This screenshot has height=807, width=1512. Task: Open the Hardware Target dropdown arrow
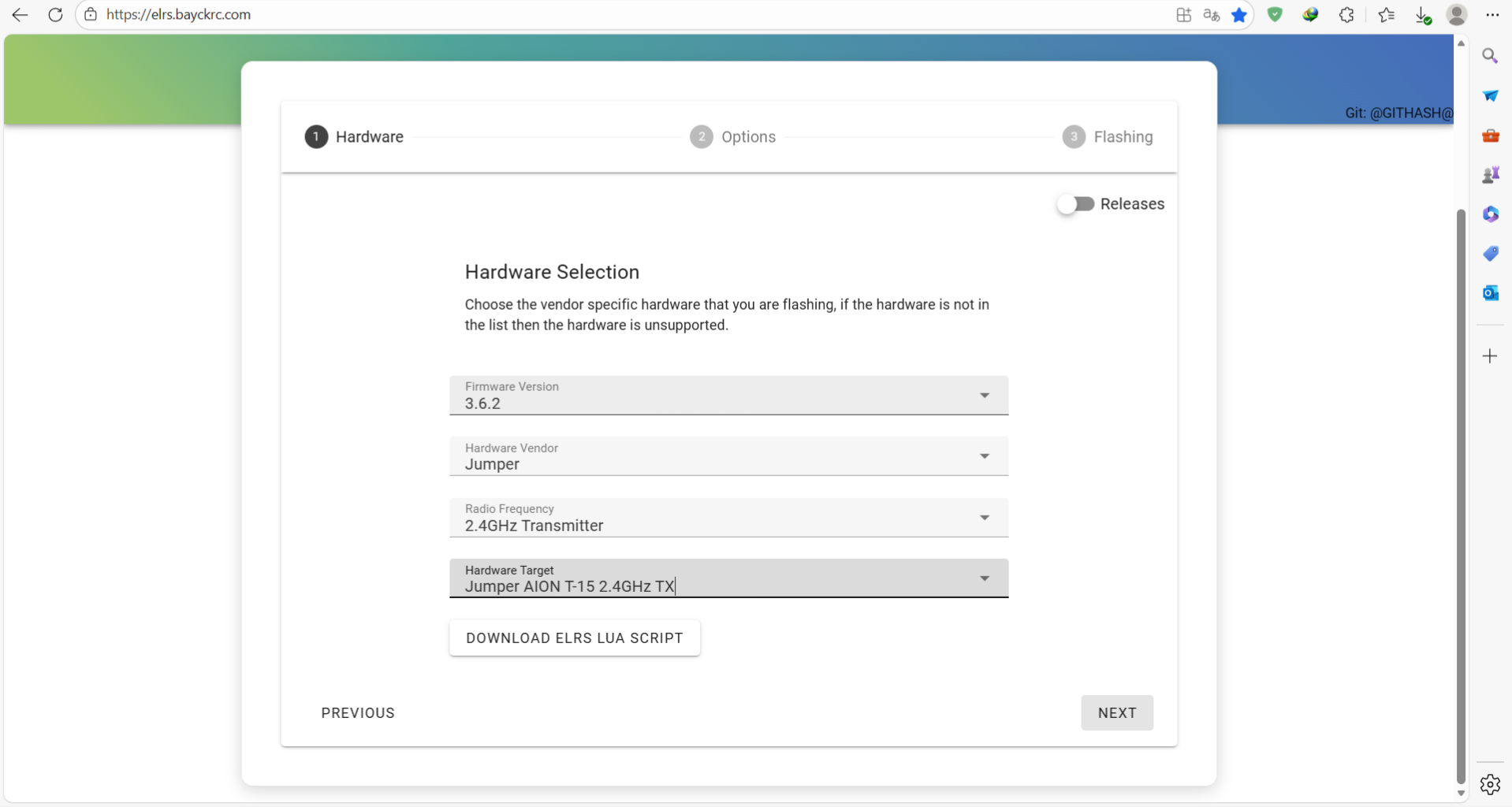pyautogui.click(x=984, y=578)
